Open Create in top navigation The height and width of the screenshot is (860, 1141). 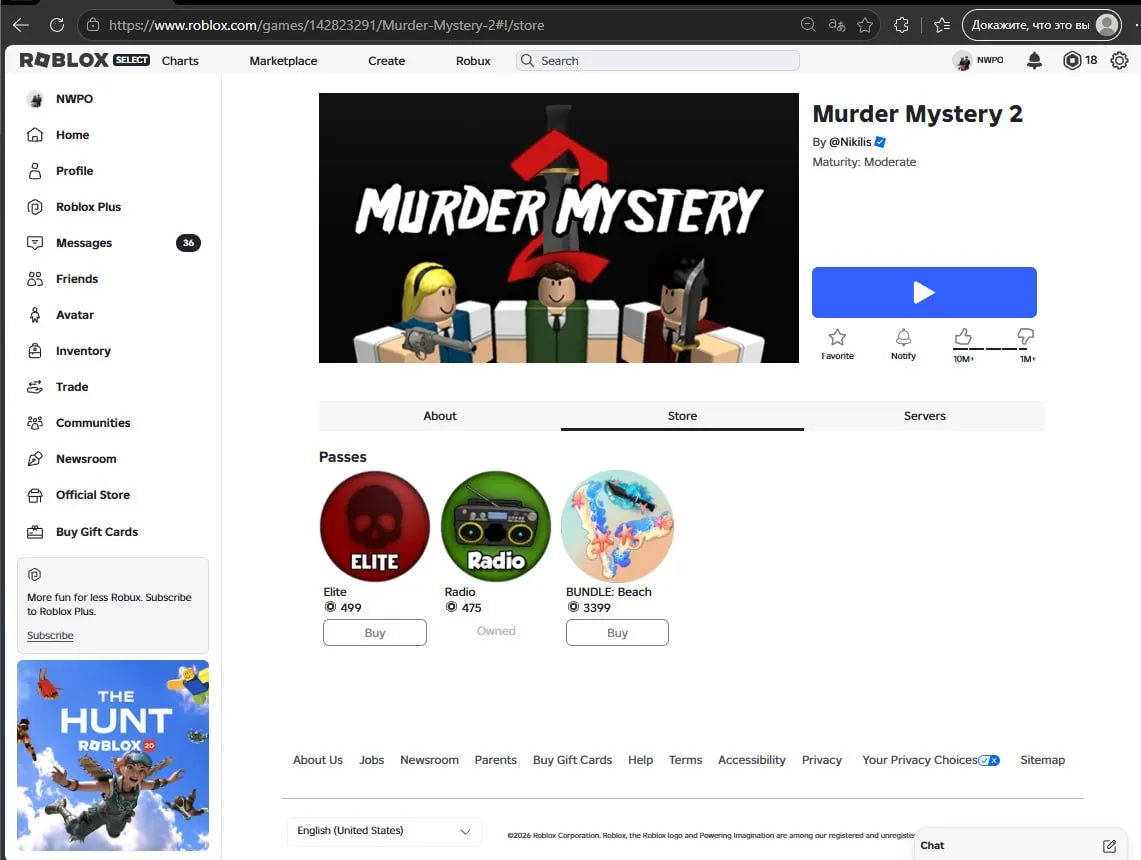[x=386, y=61]
